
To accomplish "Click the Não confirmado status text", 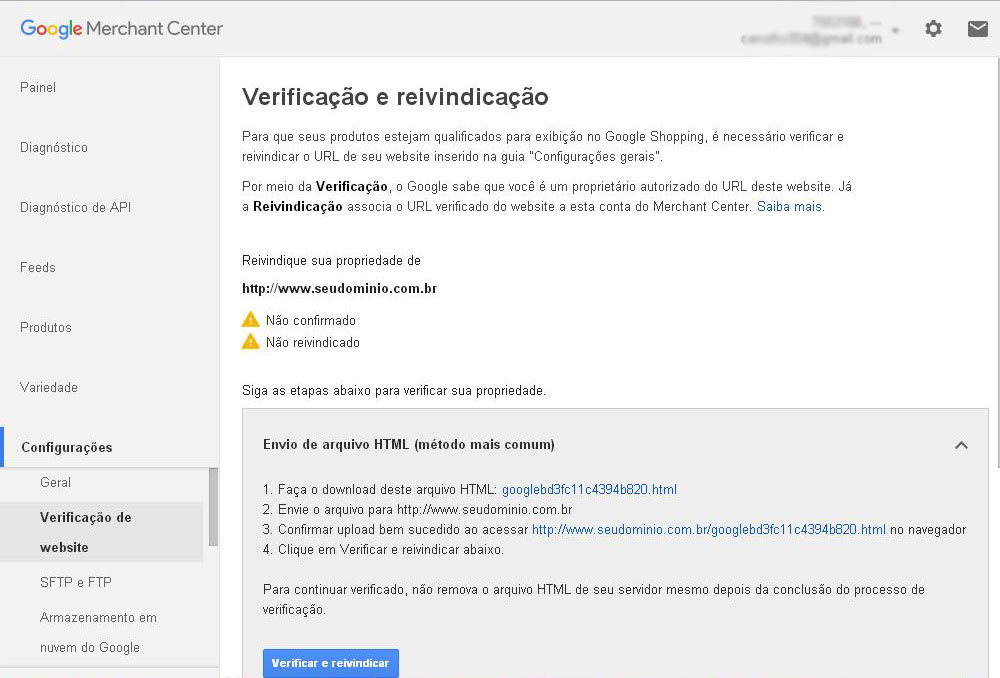I will pyautogui.click(x=311, y=320).
